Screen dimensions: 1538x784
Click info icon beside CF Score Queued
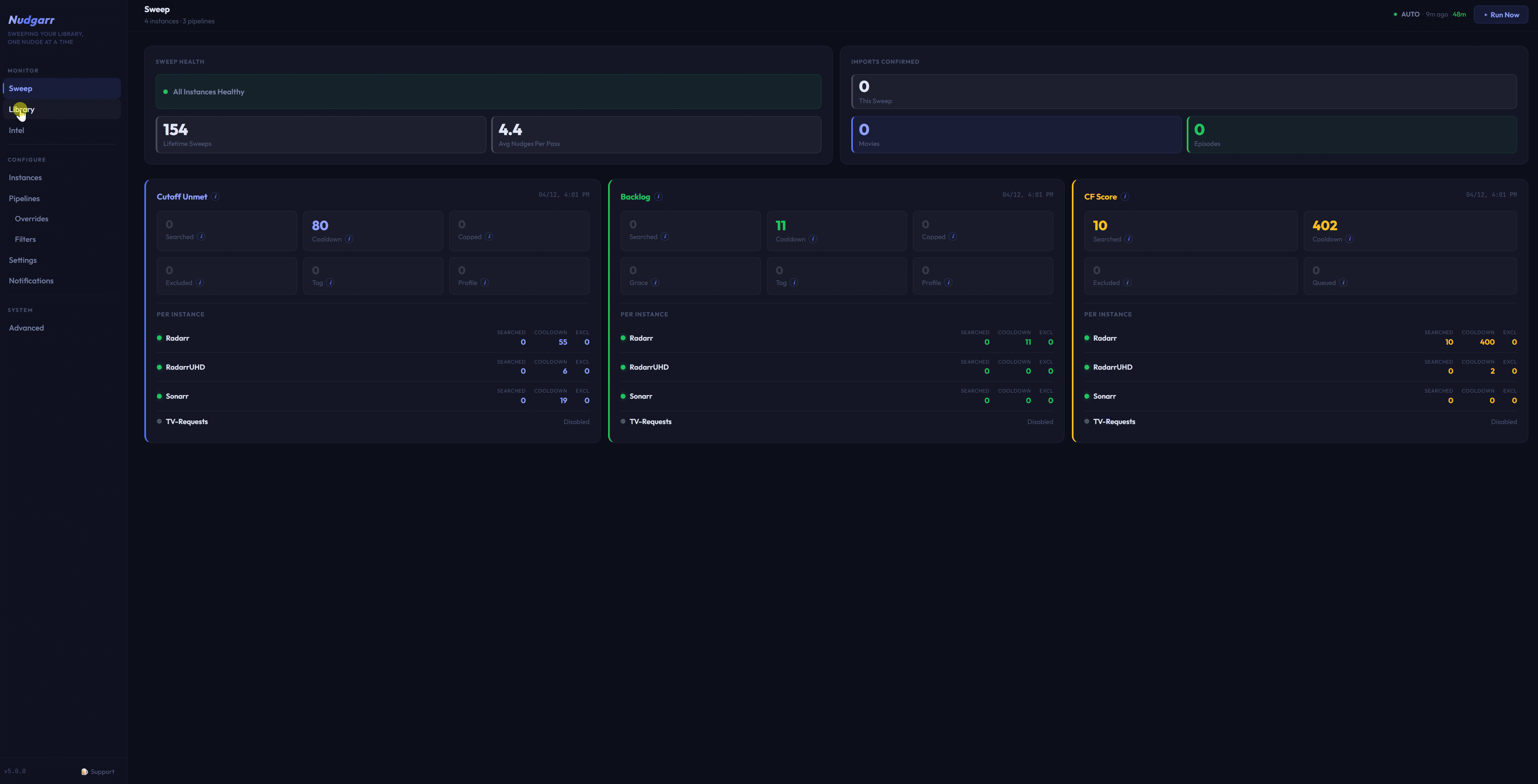[1343, 283]
